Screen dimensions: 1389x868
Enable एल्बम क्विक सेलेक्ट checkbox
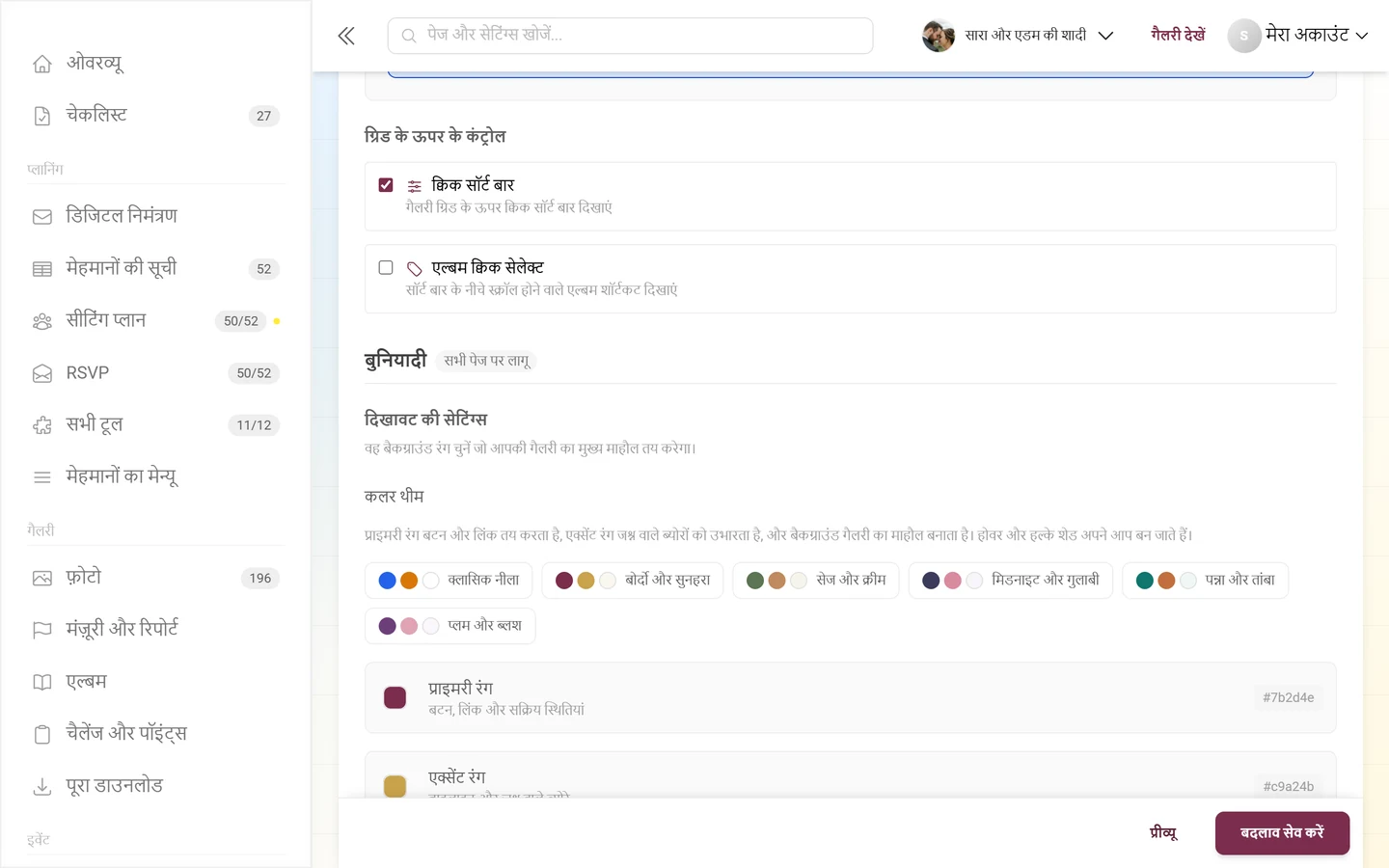click(x=386, y=267)
